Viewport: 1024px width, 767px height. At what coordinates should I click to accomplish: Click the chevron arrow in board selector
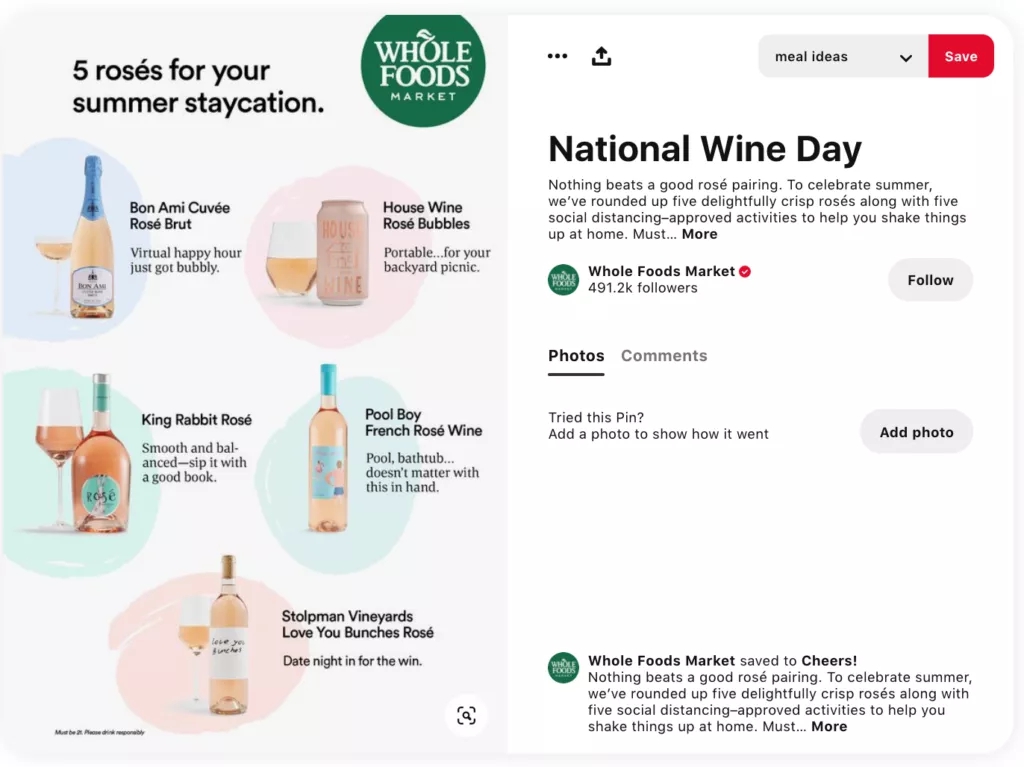pos(906,57)
